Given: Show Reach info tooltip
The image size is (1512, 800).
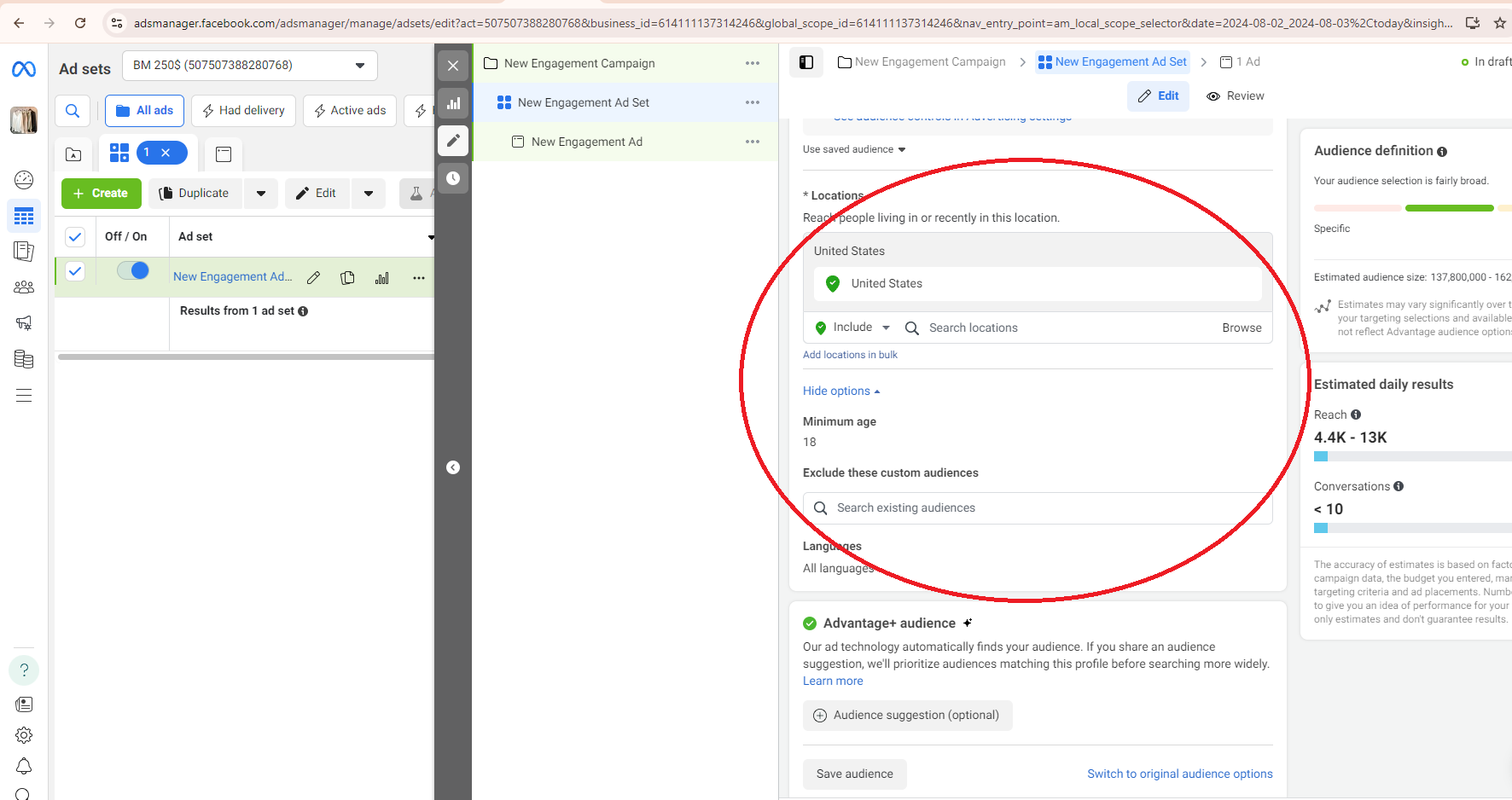Looking at the screenshot, I should tap(1356, 414).
